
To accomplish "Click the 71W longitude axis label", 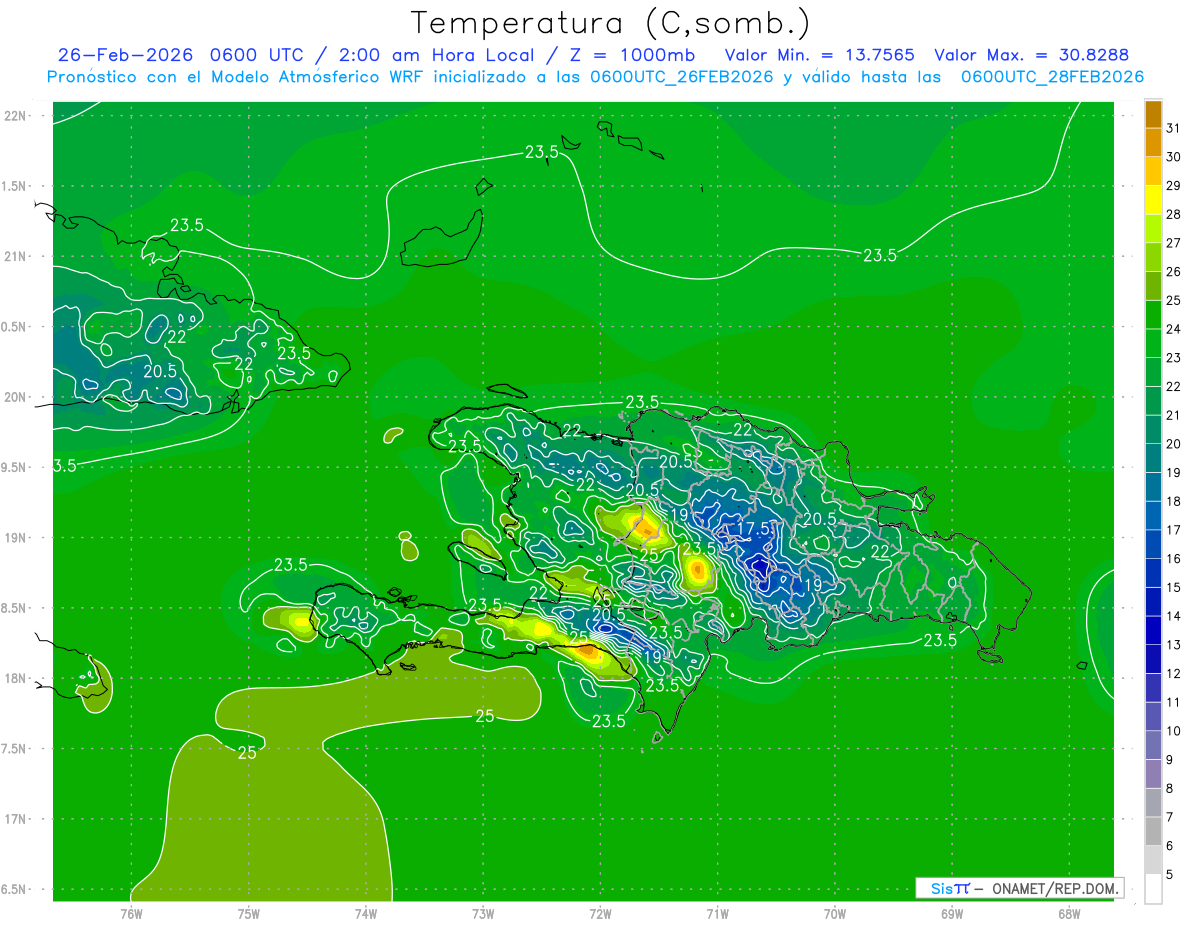I will [x=717, y=914].
